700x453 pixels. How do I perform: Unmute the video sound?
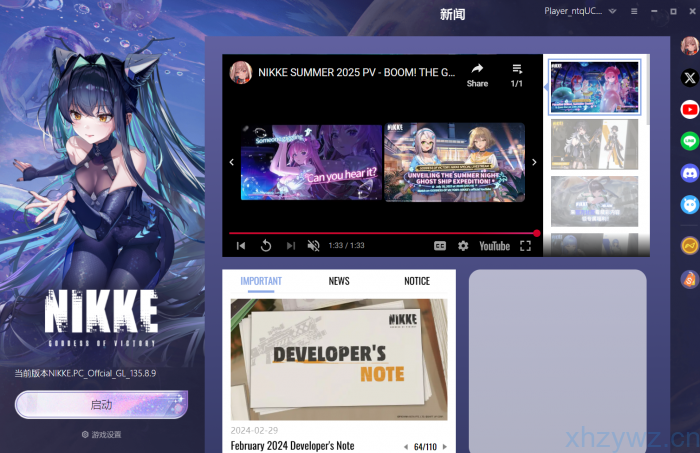(x=313, y=246)
